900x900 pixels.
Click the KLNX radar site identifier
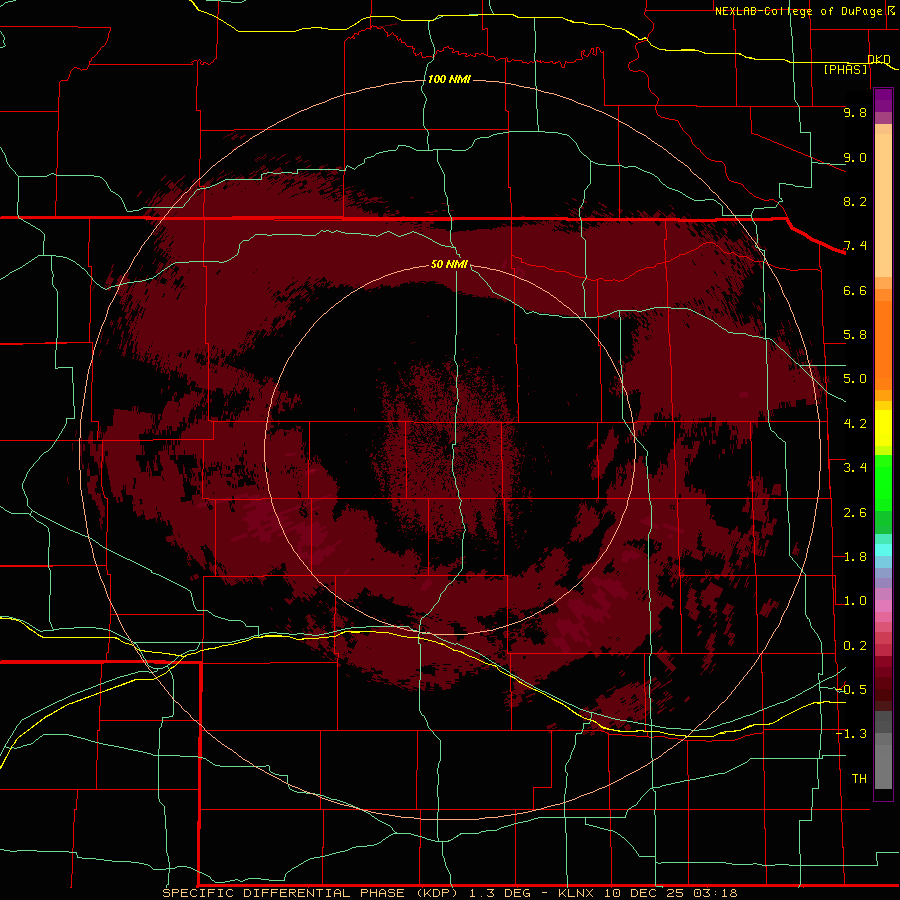click(x=576, y=893)
